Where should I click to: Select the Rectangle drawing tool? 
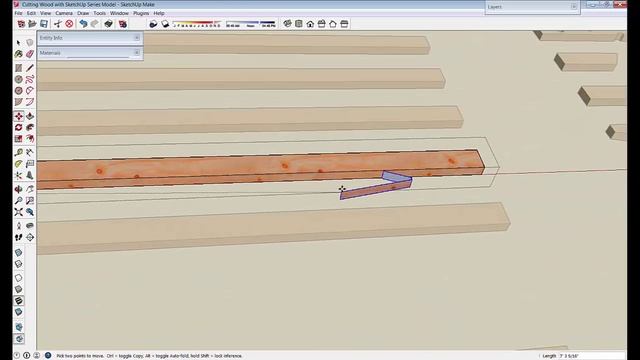[18, 68]
